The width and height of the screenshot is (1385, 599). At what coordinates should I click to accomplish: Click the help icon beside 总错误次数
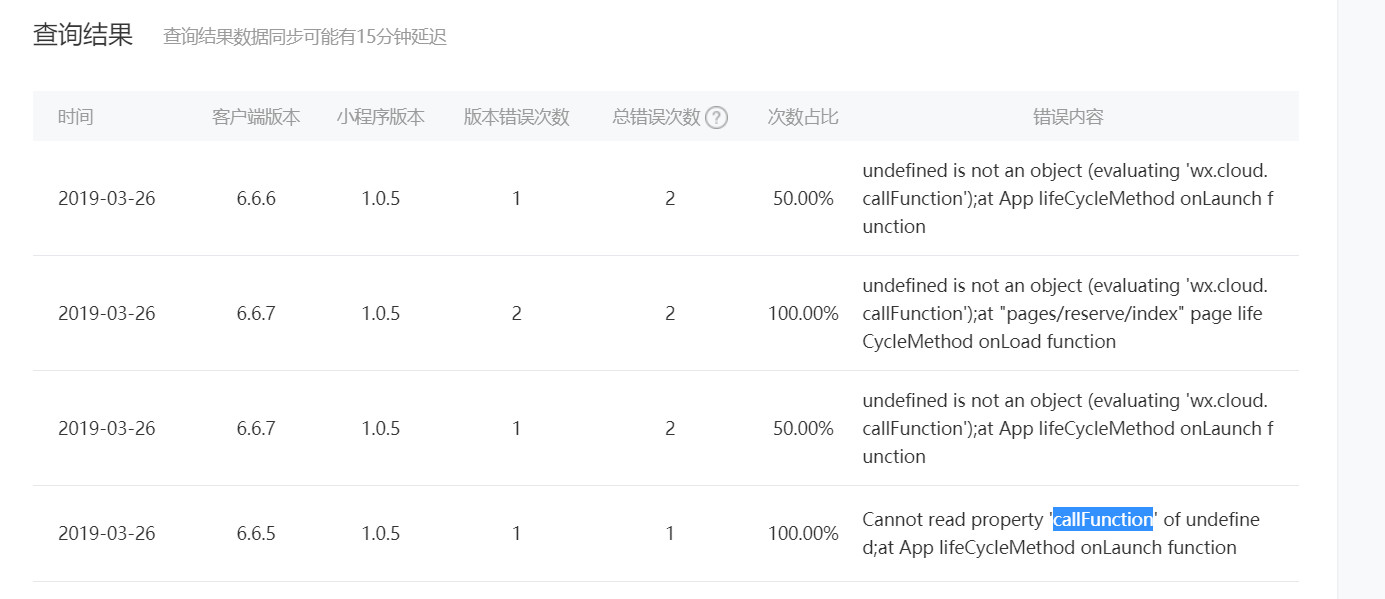pos(716,117)
